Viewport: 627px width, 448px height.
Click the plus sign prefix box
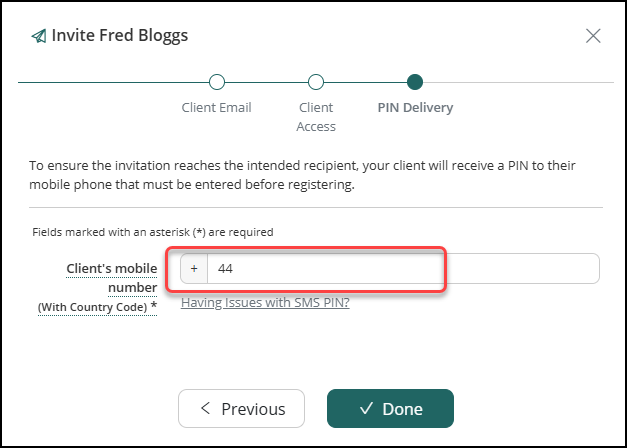click(x=194, y=268)
